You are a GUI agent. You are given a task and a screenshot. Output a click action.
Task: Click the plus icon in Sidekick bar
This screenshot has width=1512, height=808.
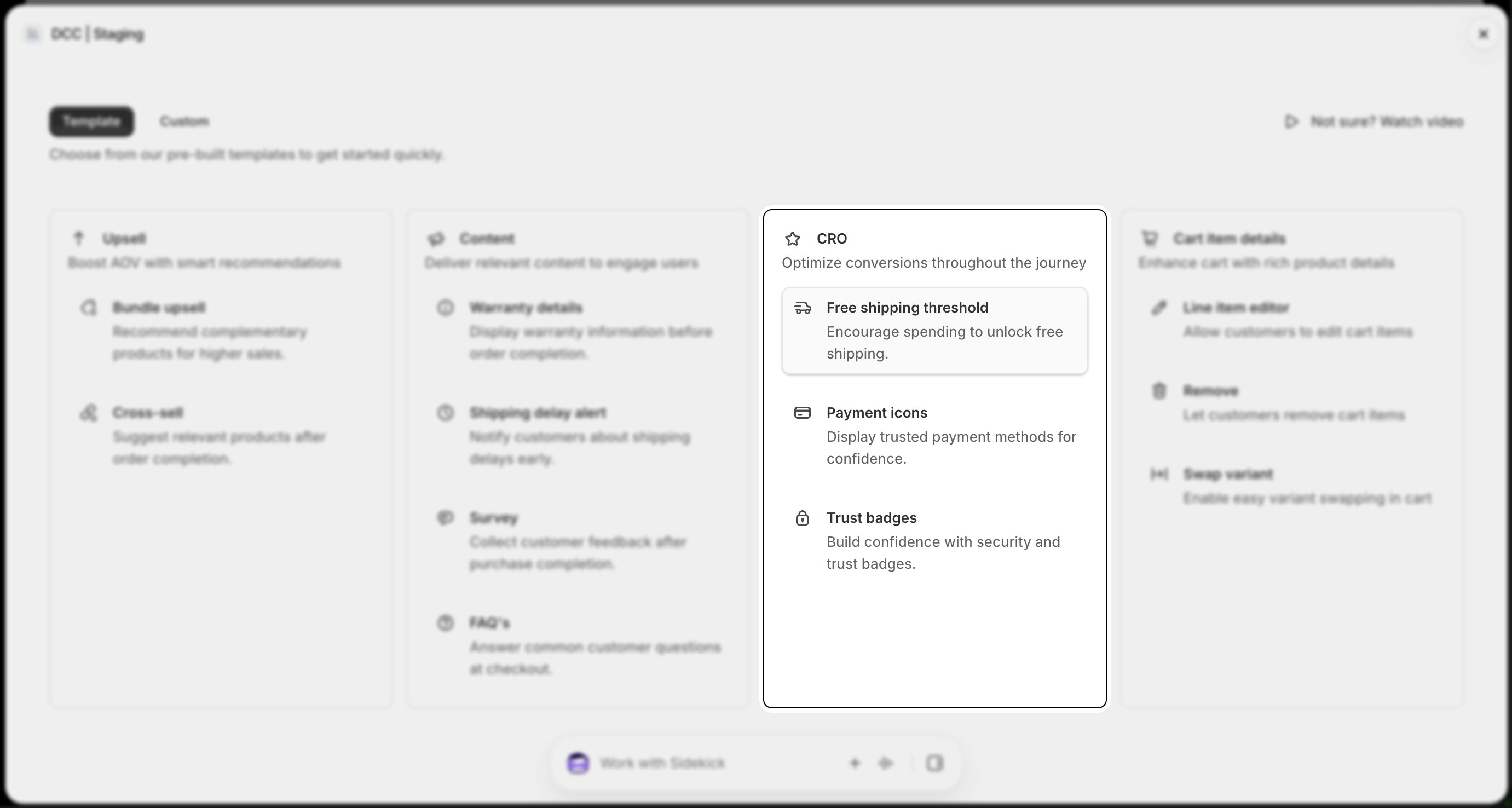coord(855,763)
